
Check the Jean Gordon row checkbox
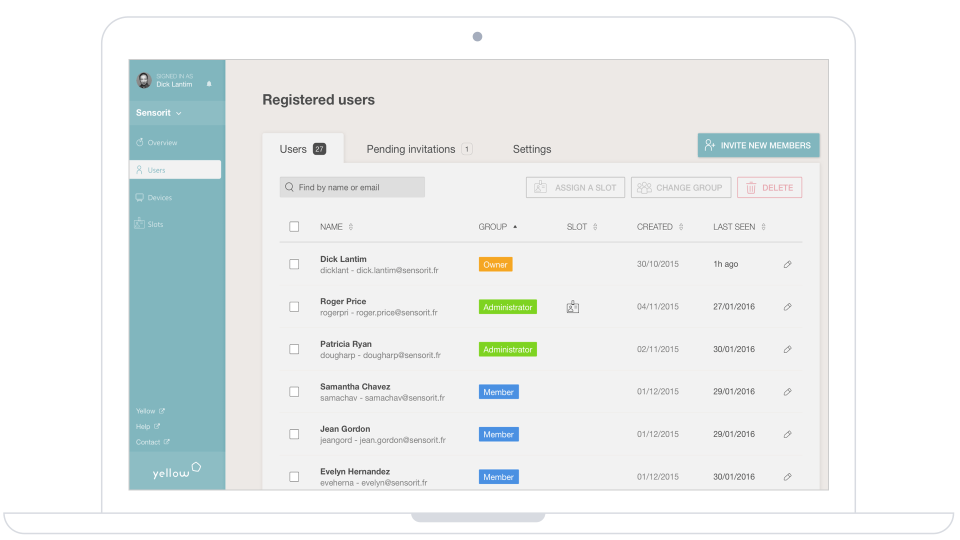pyautogui.click(x=294, y=434)
